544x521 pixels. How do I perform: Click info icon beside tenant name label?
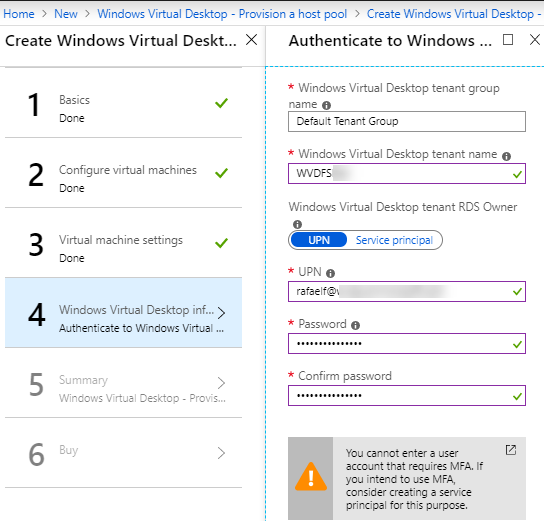506,156
